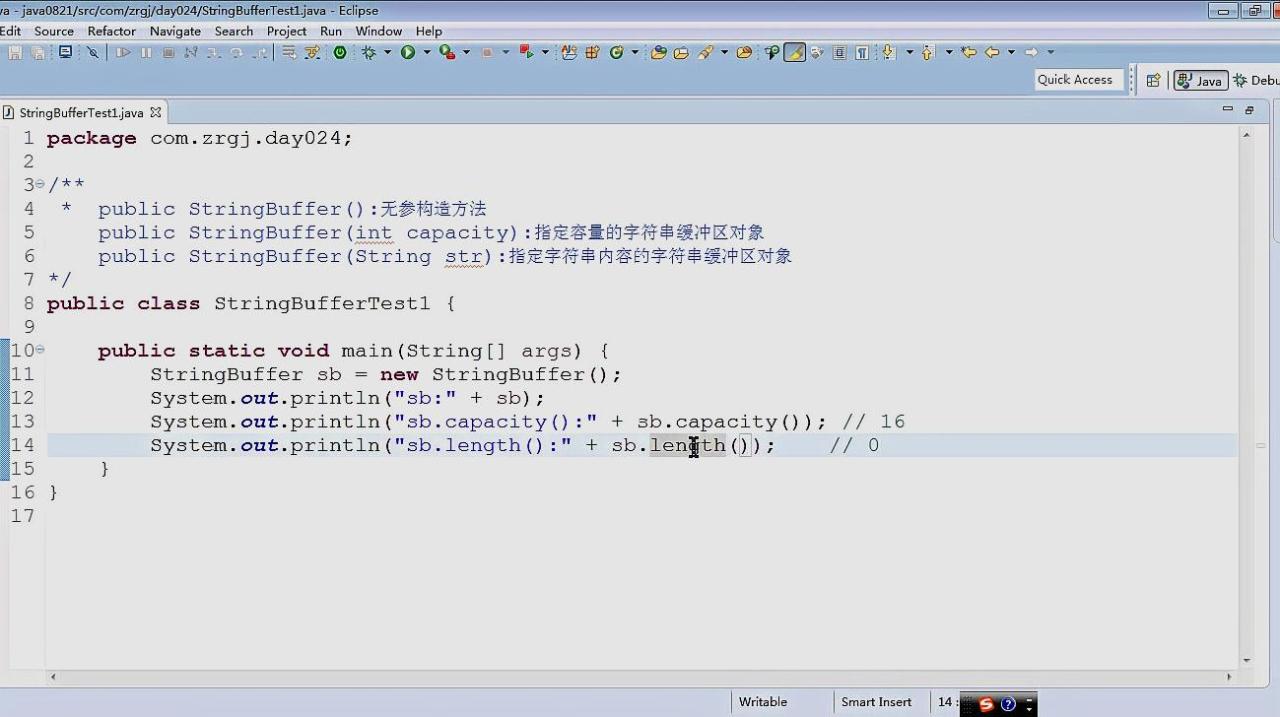Toggle Mark Occurrences highlighter icon
The image size is (1280, 717).
795,52
